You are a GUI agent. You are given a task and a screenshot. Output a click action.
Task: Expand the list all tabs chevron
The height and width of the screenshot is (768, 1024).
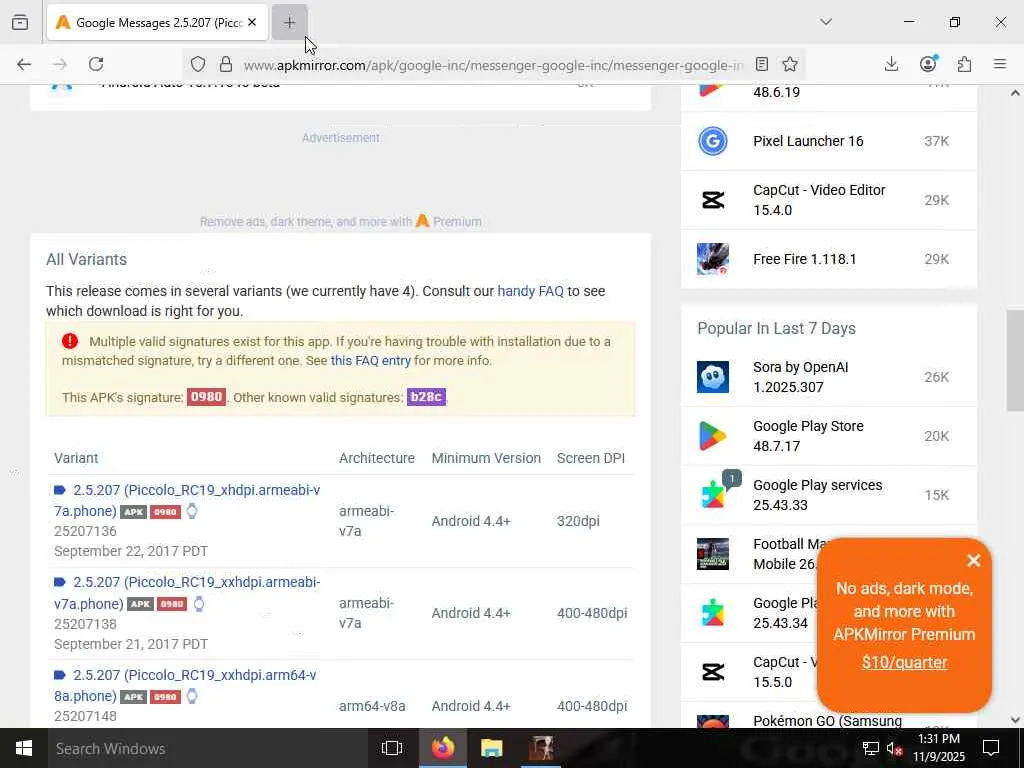click(826, 22)
